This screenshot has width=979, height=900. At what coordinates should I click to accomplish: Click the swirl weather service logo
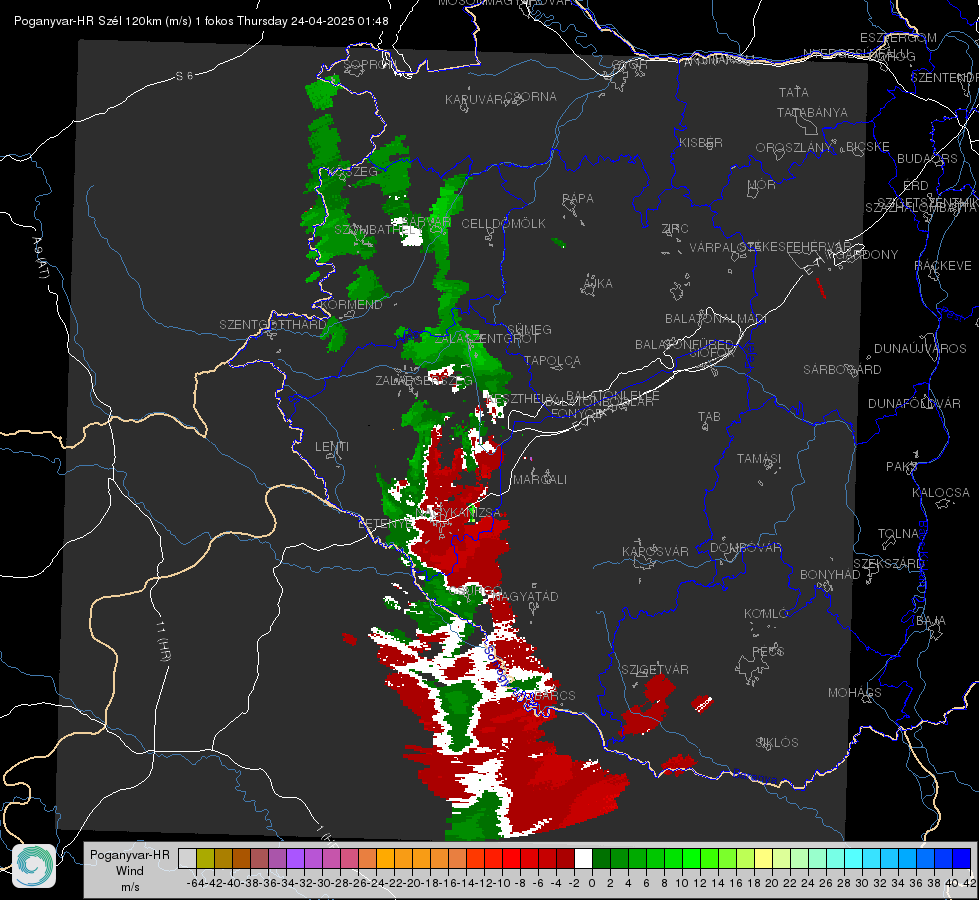pyautogui.click(x=34, y=866)
